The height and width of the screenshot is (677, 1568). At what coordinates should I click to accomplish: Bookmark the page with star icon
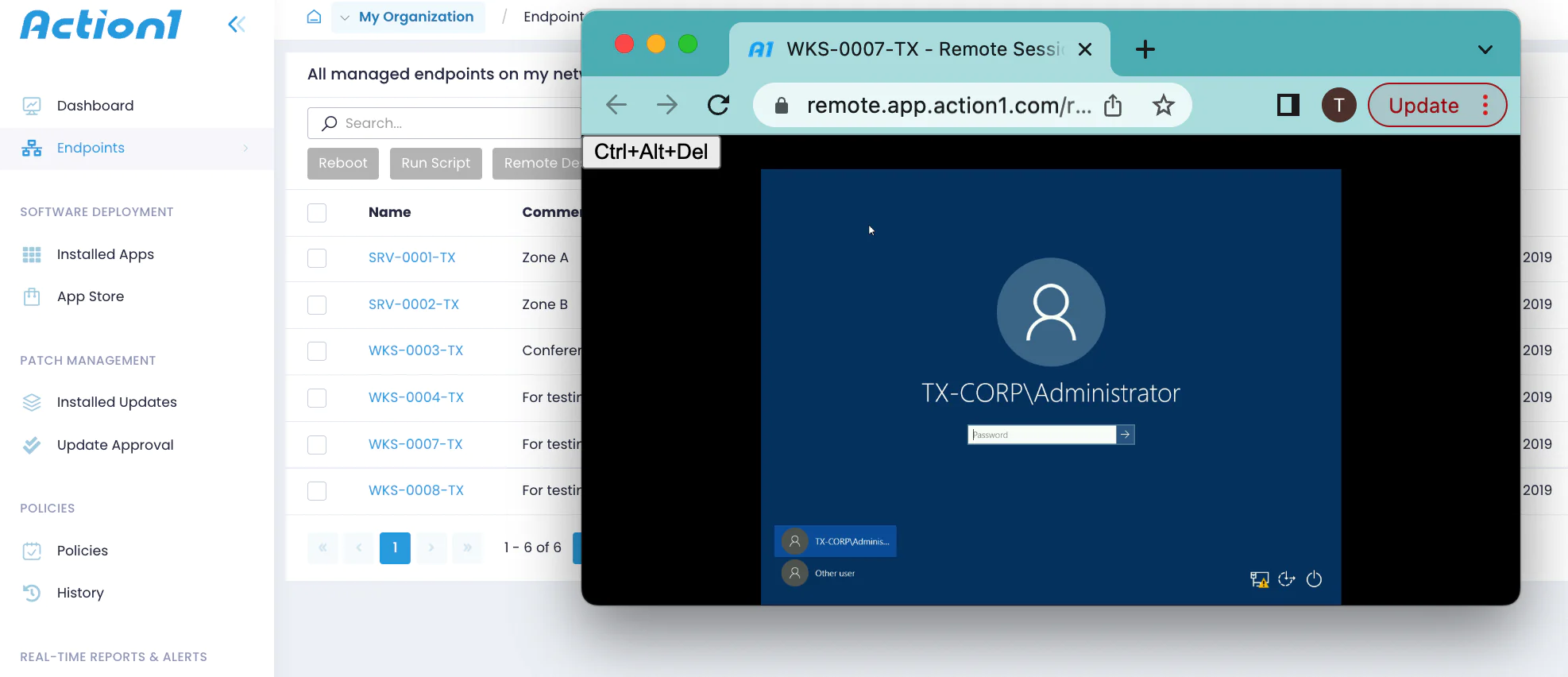tap(1164, 105)
